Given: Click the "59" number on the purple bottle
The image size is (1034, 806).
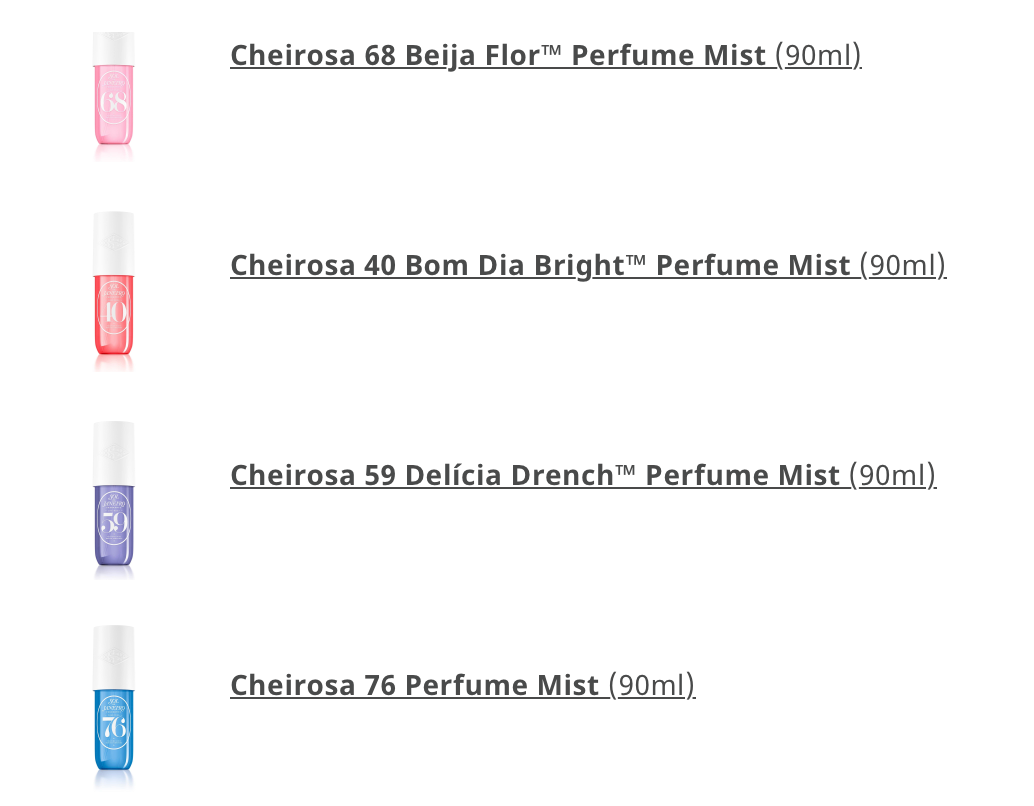Looking at the screenshot, I should coord(113,523).
